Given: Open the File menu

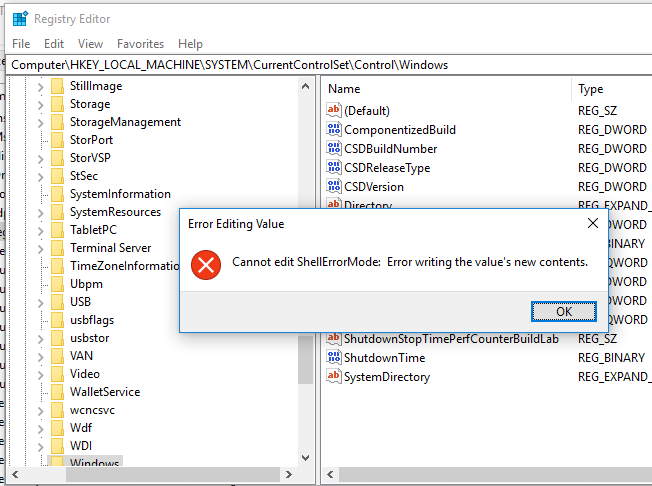Looking at the screenshot, I should click(x=21, y=44).
